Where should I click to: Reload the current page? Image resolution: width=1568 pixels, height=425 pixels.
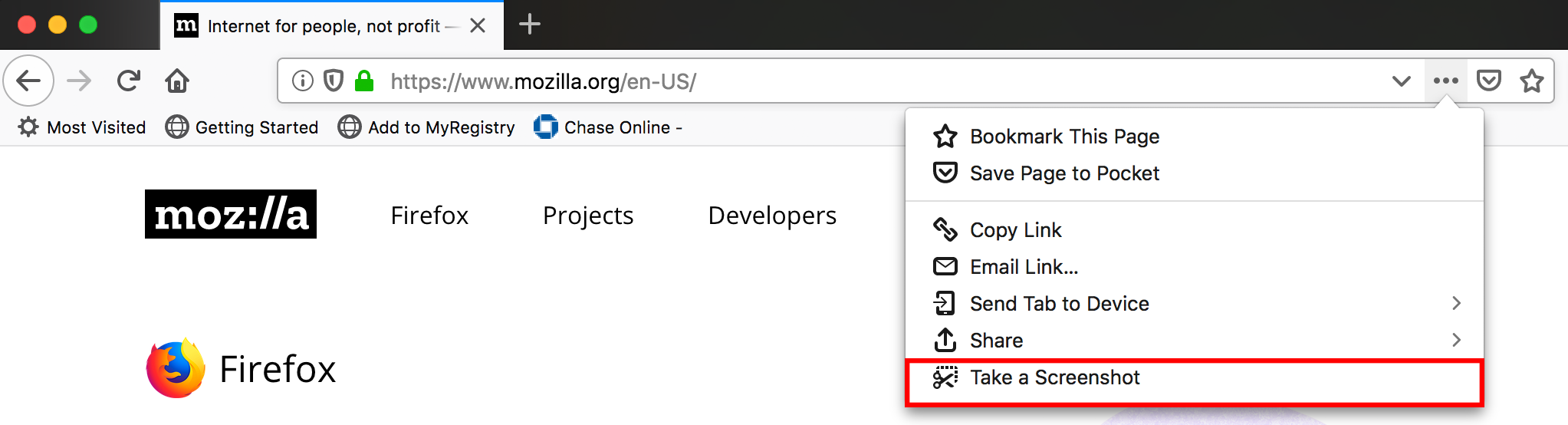click(x=128, y=81)
